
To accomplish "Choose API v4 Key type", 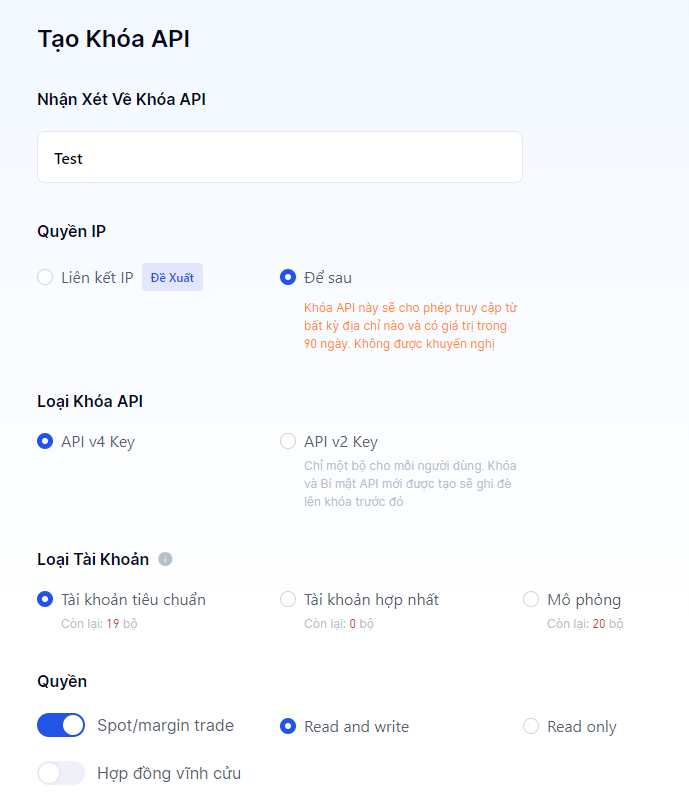I will tap(45, 441).
